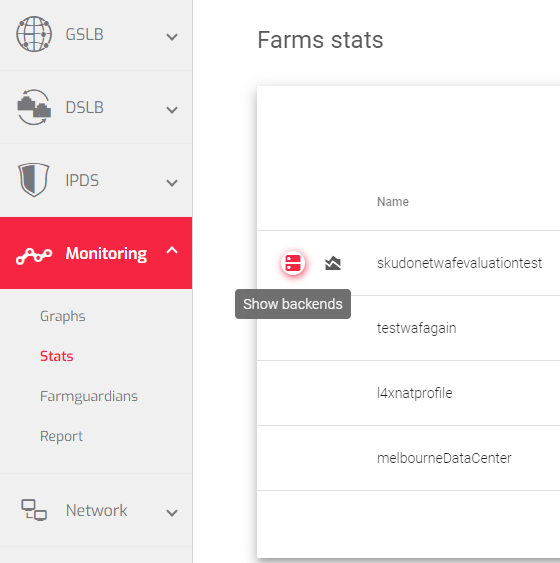Open the Farmguardians submenu item
This screenshot has height=563, width=560.
click(x=89, y=396)
